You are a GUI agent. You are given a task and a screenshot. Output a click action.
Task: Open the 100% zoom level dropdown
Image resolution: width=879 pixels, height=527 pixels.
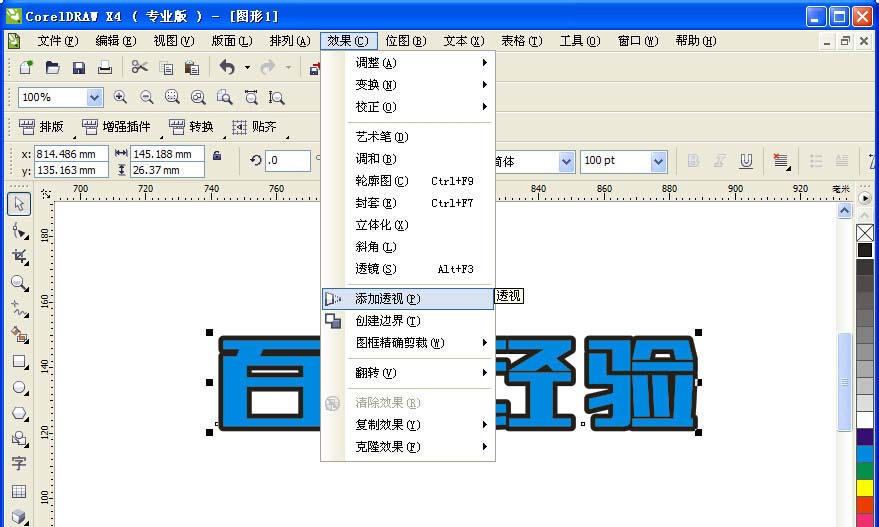[x=94, y=98]
